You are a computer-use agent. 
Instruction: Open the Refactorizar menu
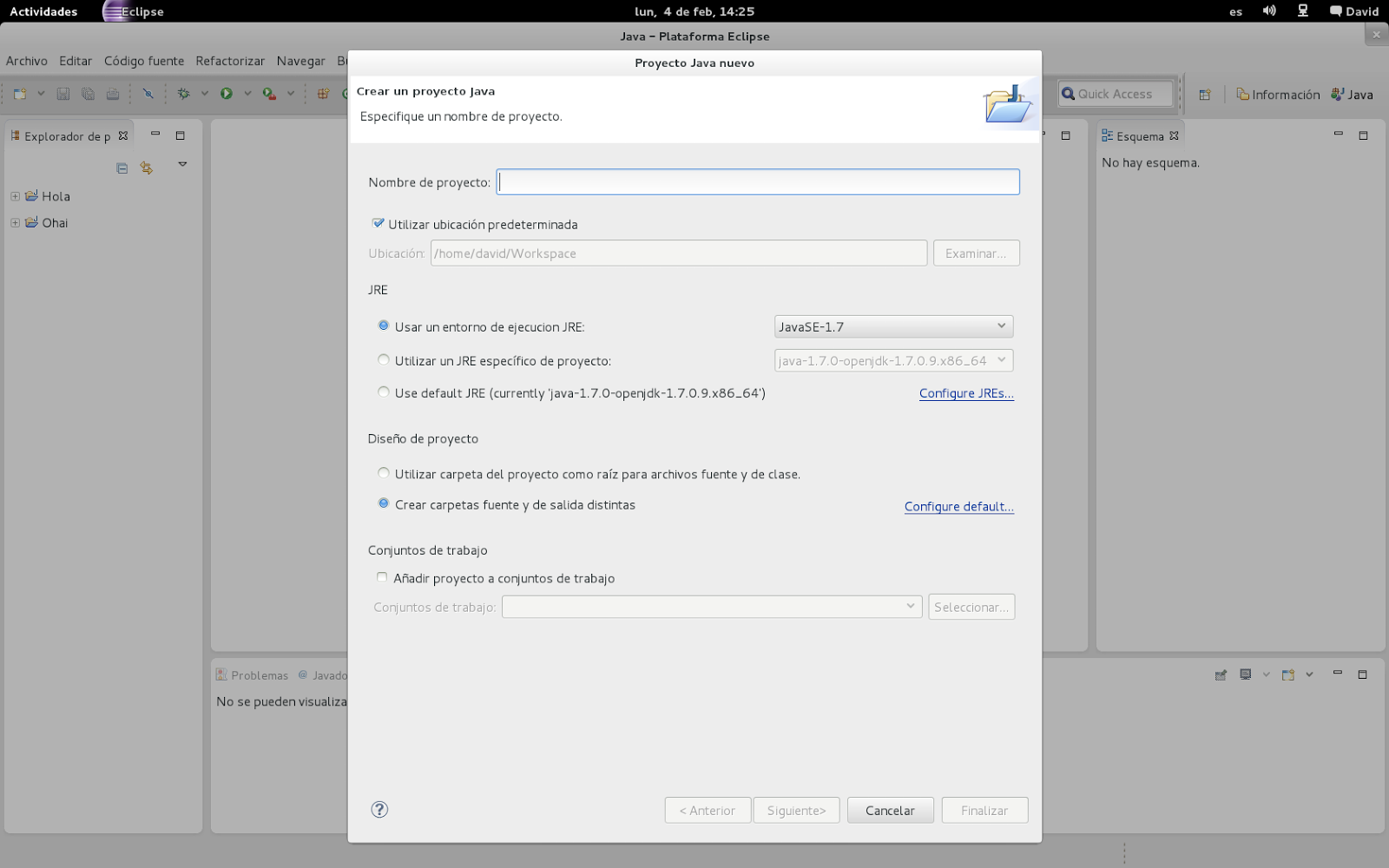(230, 61)
